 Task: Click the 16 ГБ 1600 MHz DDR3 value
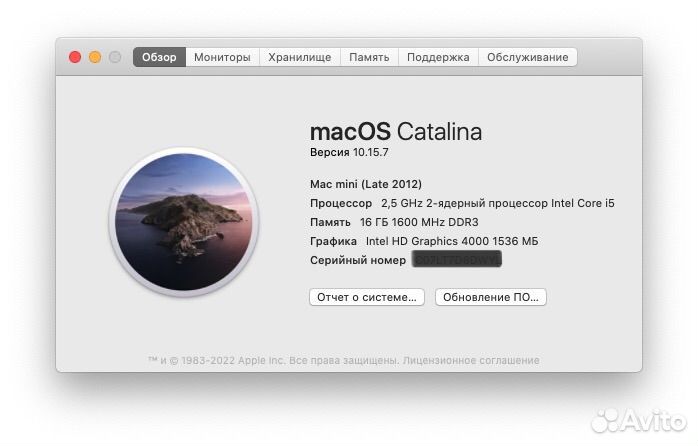point(419,222)
